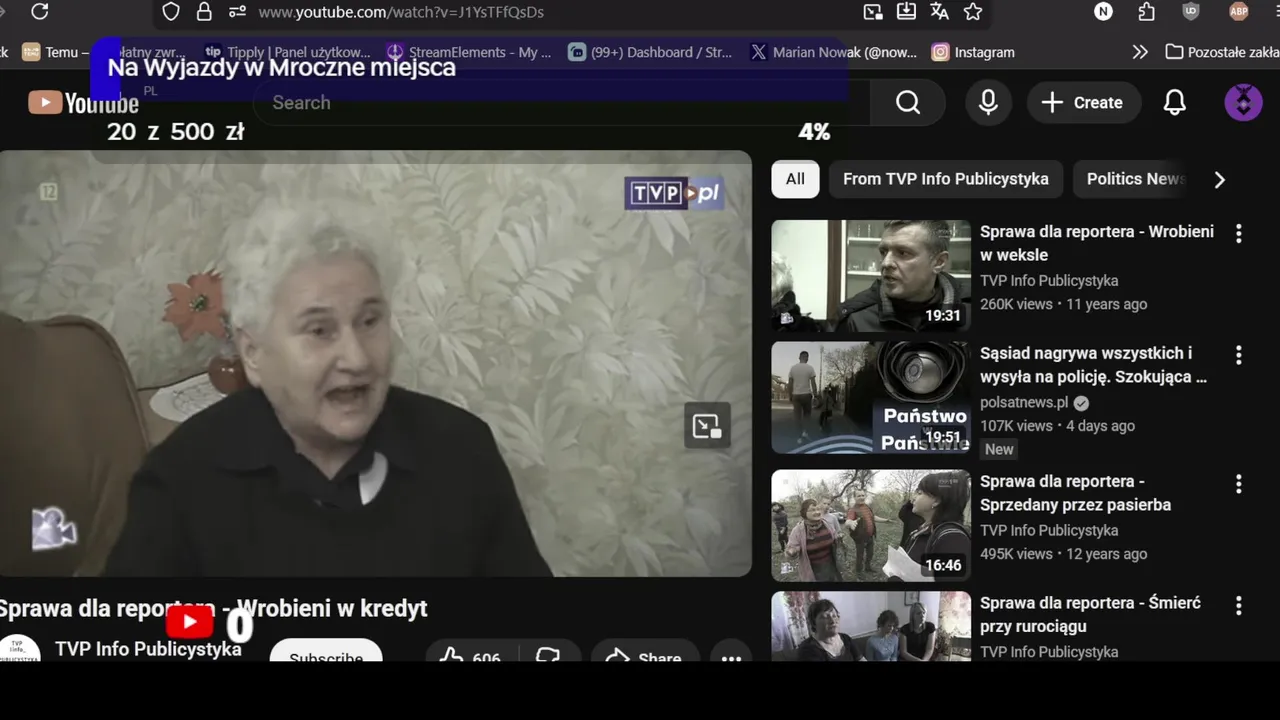Viewport: 1280px width, 720px height.
Task: Open the Sąsiad nagrywa wszystkich video thumbnail
Action: click(871, 398)
